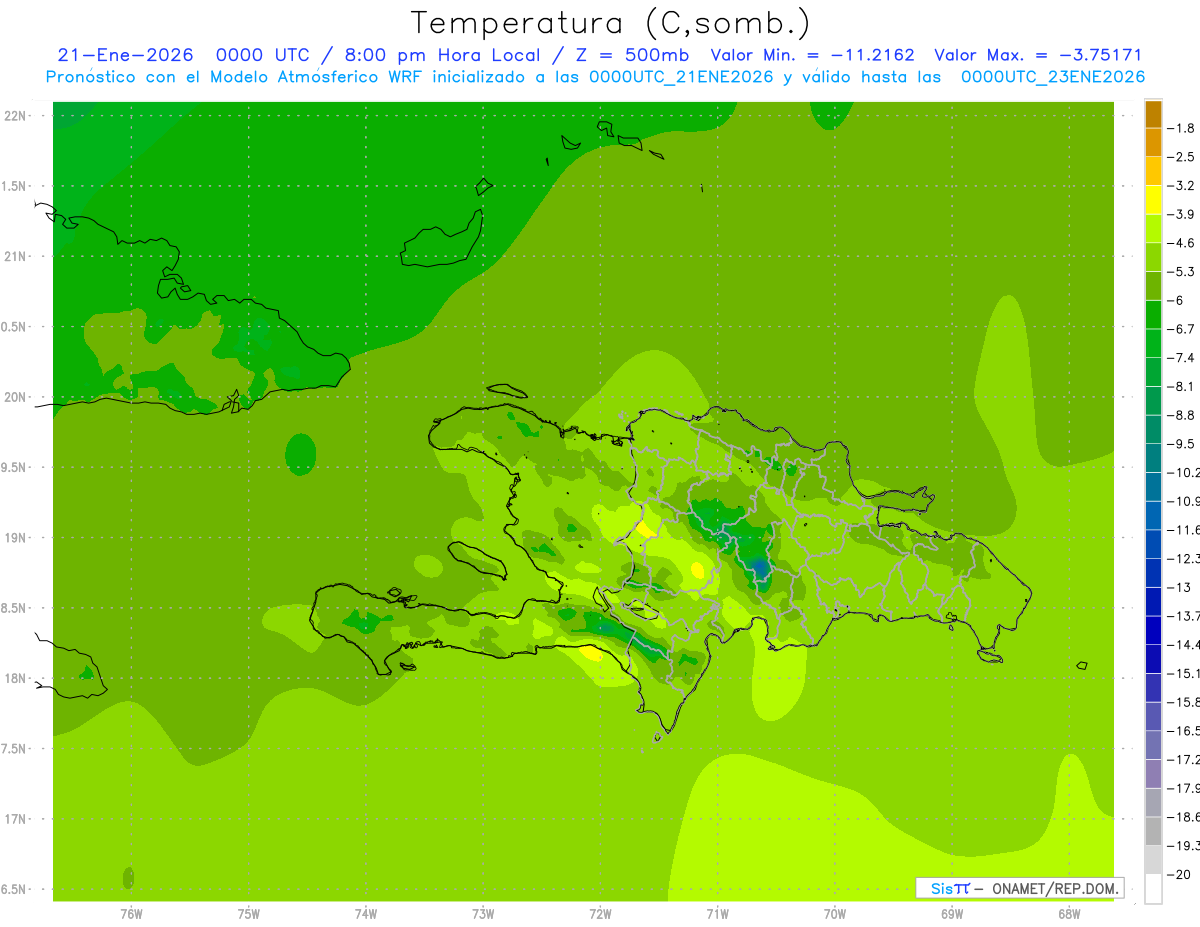Select valid-until time '0000UTC_23ENE2026'

(1052, 77)
